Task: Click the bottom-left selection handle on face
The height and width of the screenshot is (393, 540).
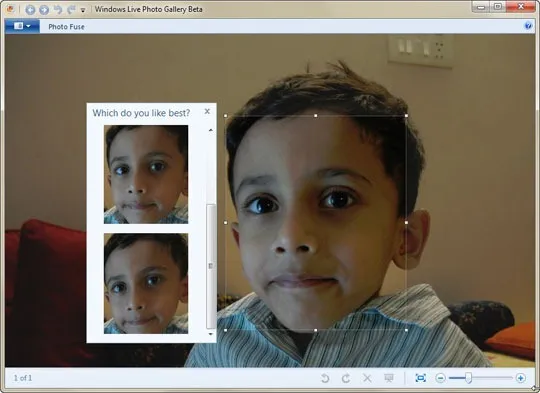Action: coord(226,330)
